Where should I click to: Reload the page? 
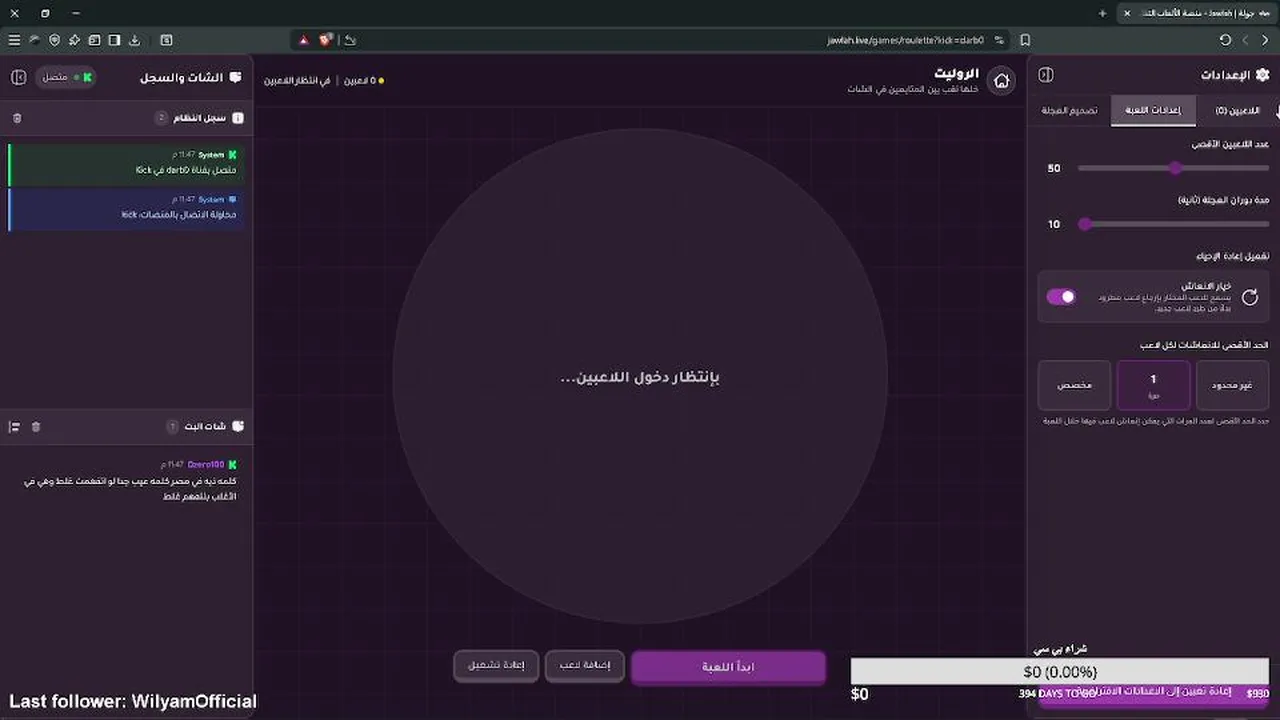(x=1225, y=40)
